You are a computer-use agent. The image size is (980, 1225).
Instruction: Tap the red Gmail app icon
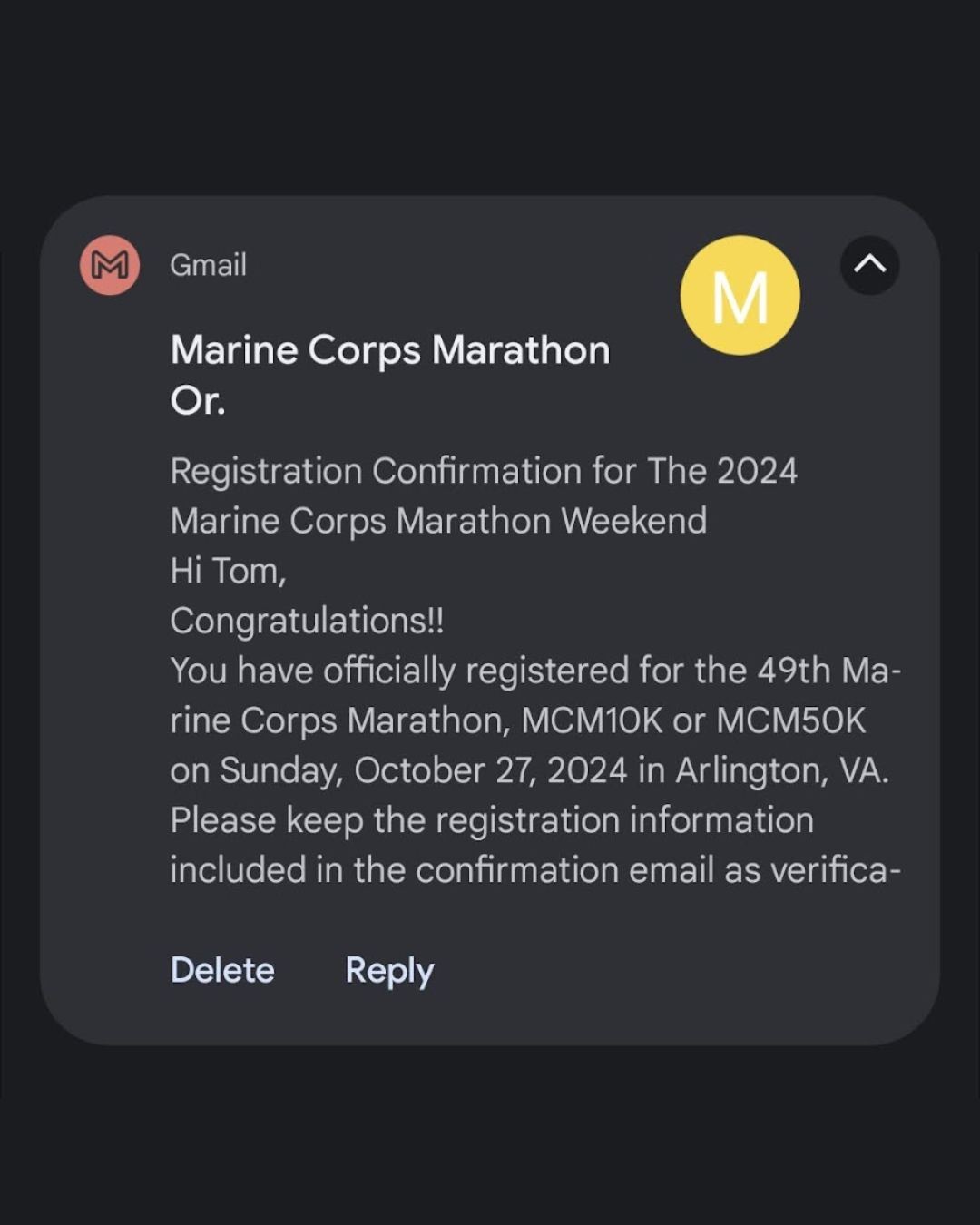coord(110,265)
